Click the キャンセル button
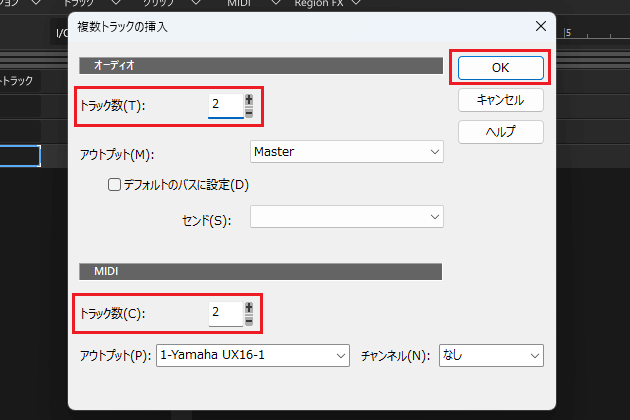Screen dimensions: 630x420 [x=500, y=100]
